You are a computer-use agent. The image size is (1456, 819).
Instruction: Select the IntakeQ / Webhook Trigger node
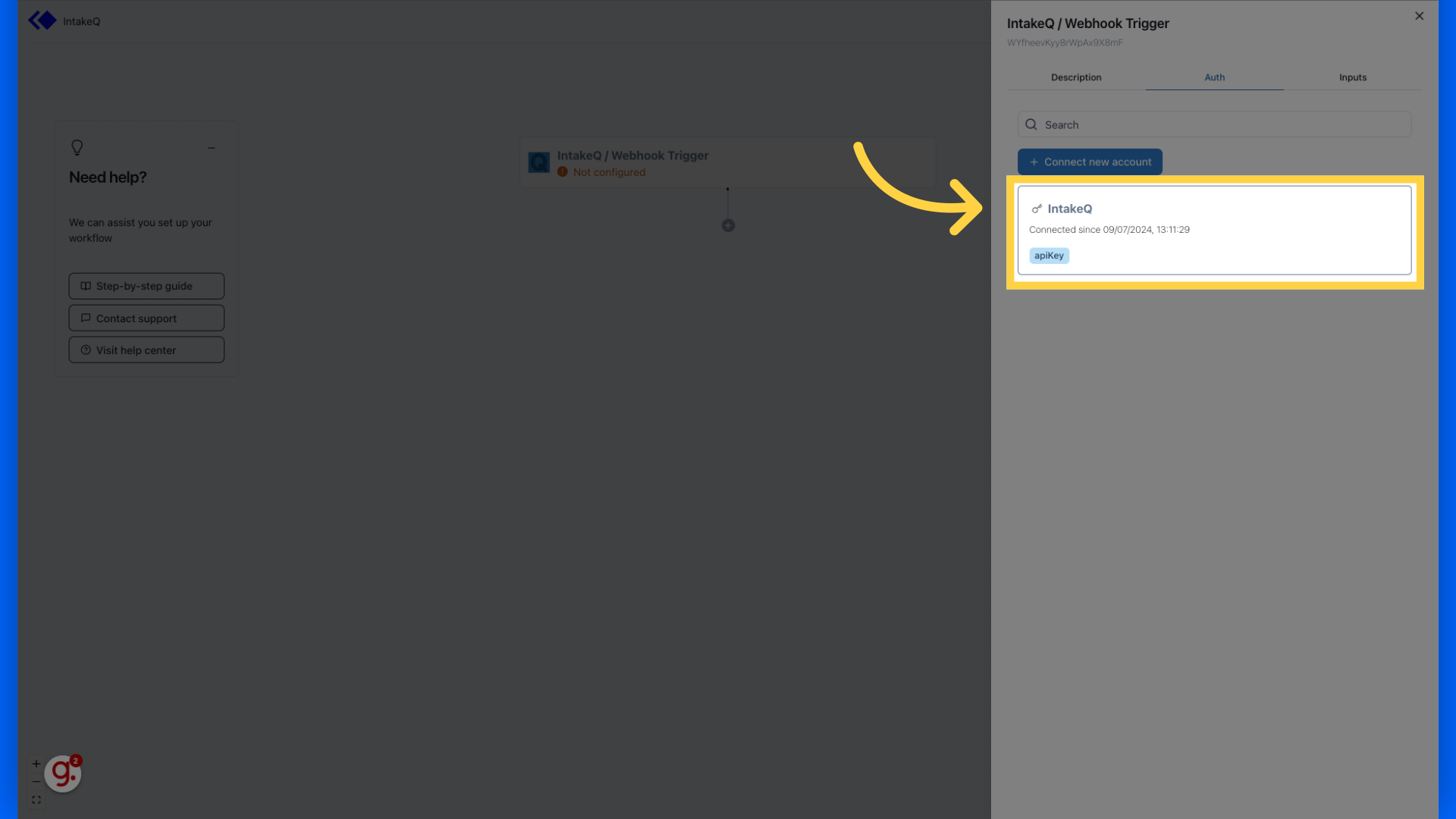click(727, 162)
